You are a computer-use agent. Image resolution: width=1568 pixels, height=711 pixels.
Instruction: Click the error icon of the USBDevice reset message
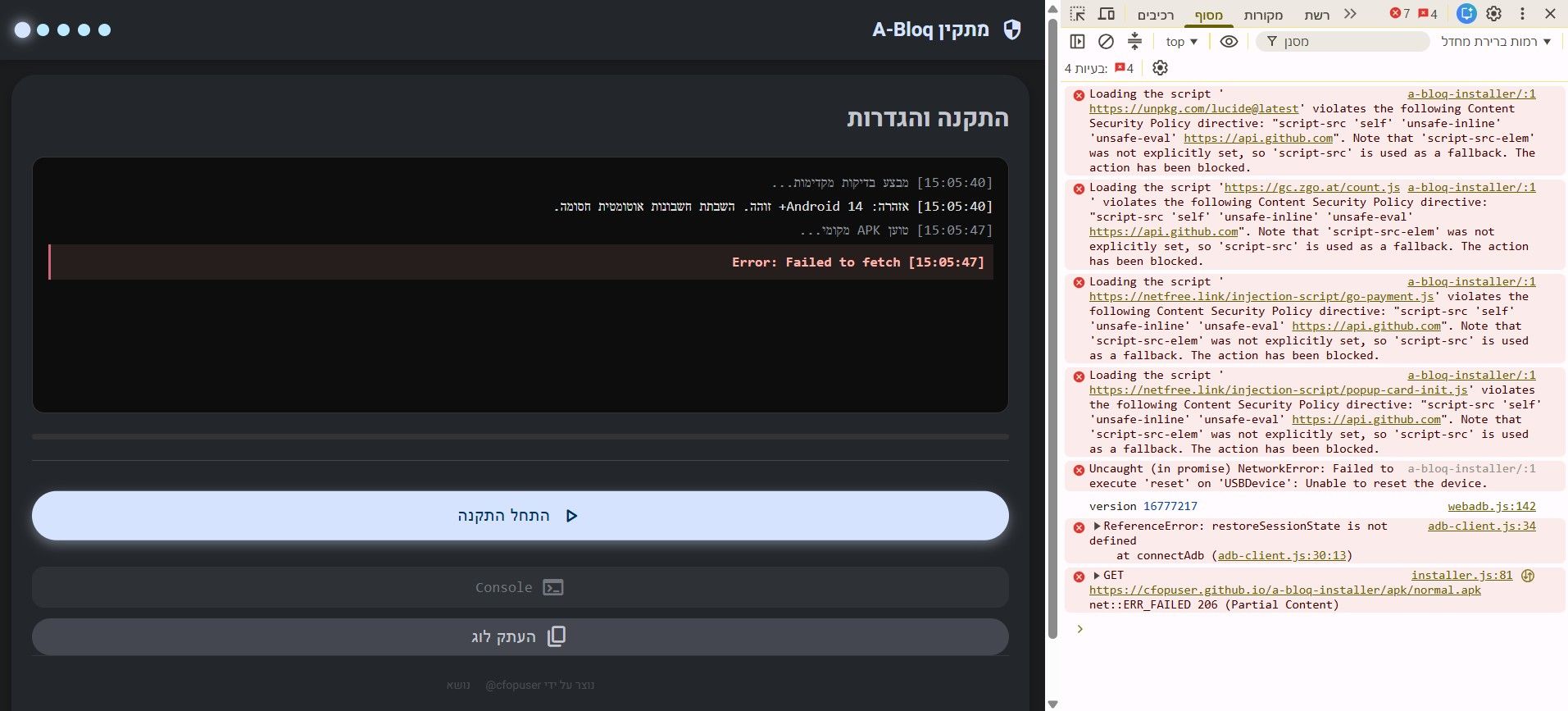point(1079,470)
